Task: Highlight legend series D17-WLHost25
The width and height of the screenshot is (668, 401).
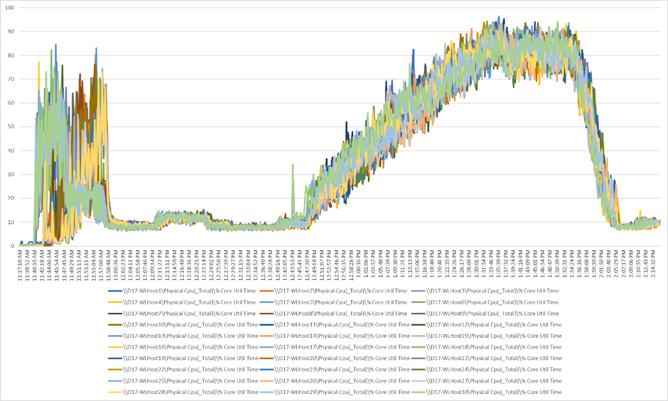Action: tap(183, 381)
